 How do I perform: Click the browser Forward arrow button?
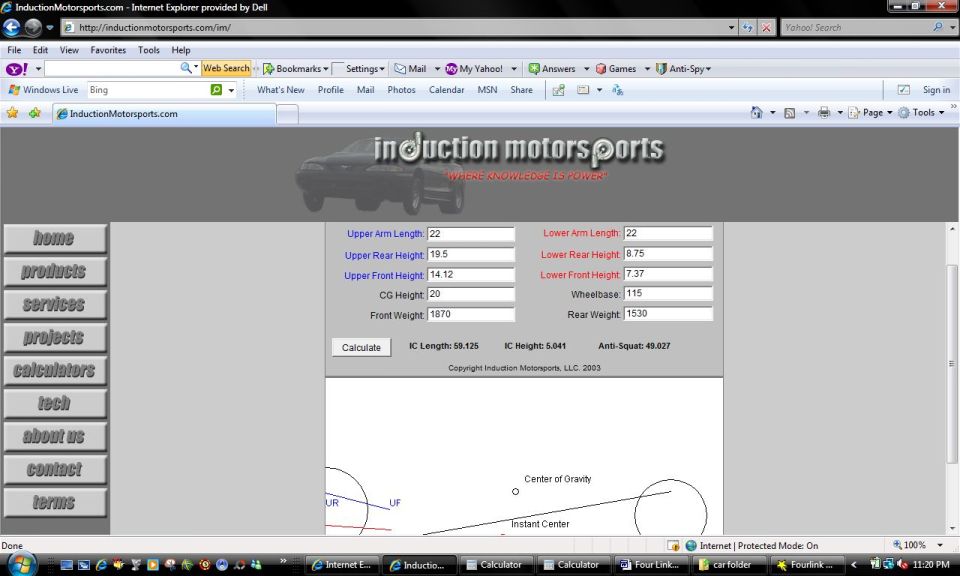tap(33, 28)
